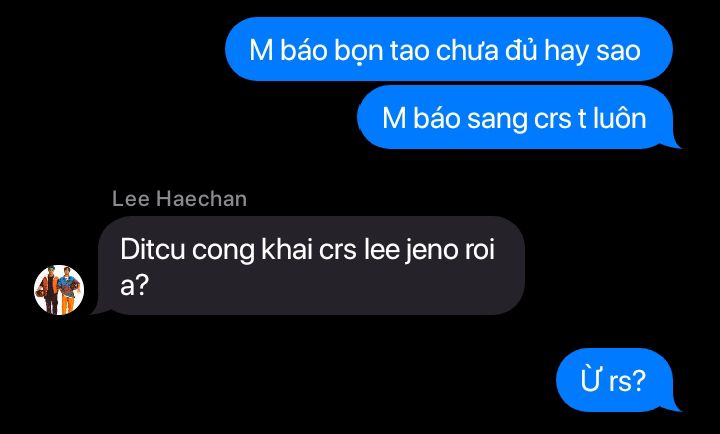Image resolution: width=720 pixels, height=434 pixels.
Task: Click the word 'chưa' in the top bubble
Action: coord(467,50)
